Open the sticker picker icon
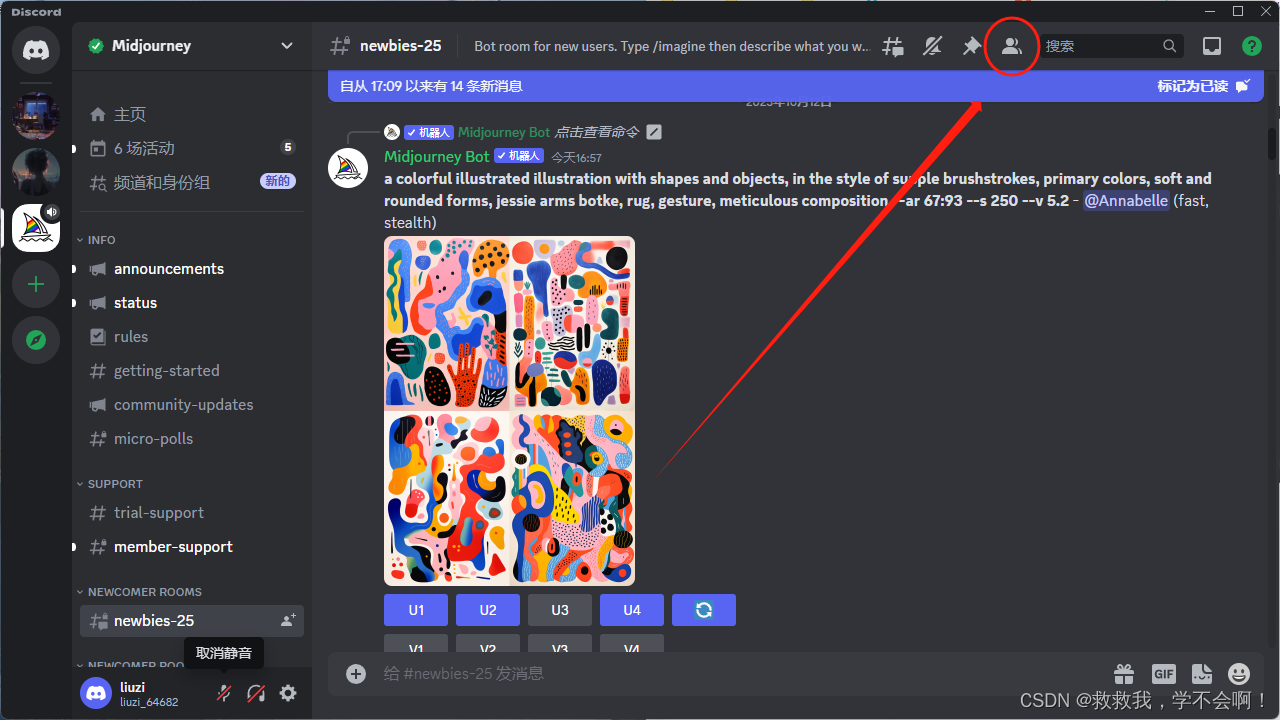The height and width of the screenshot is (720, 1280). 1201,674
